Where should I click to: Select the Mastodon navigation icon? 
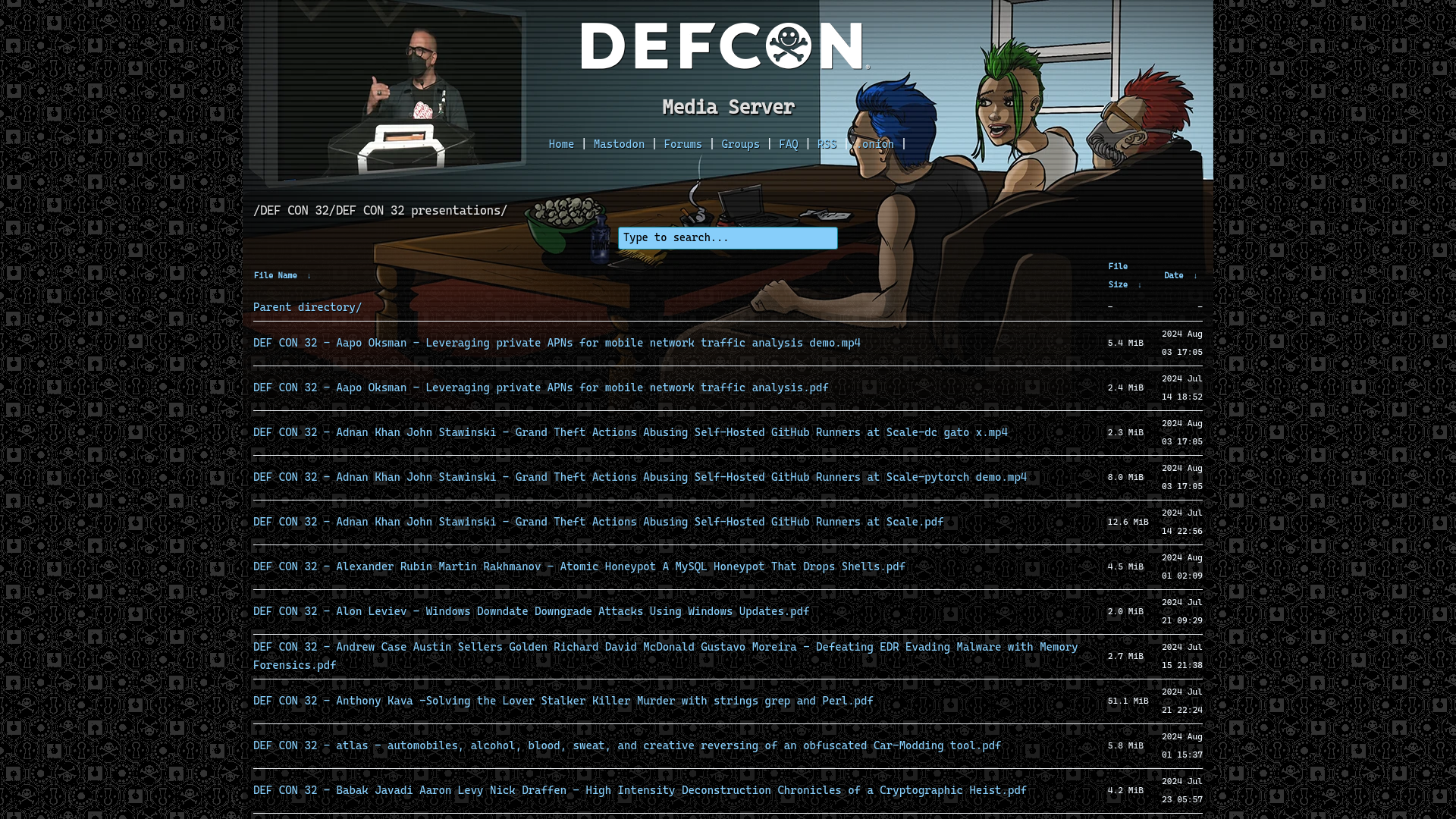(x=619, y=144)
